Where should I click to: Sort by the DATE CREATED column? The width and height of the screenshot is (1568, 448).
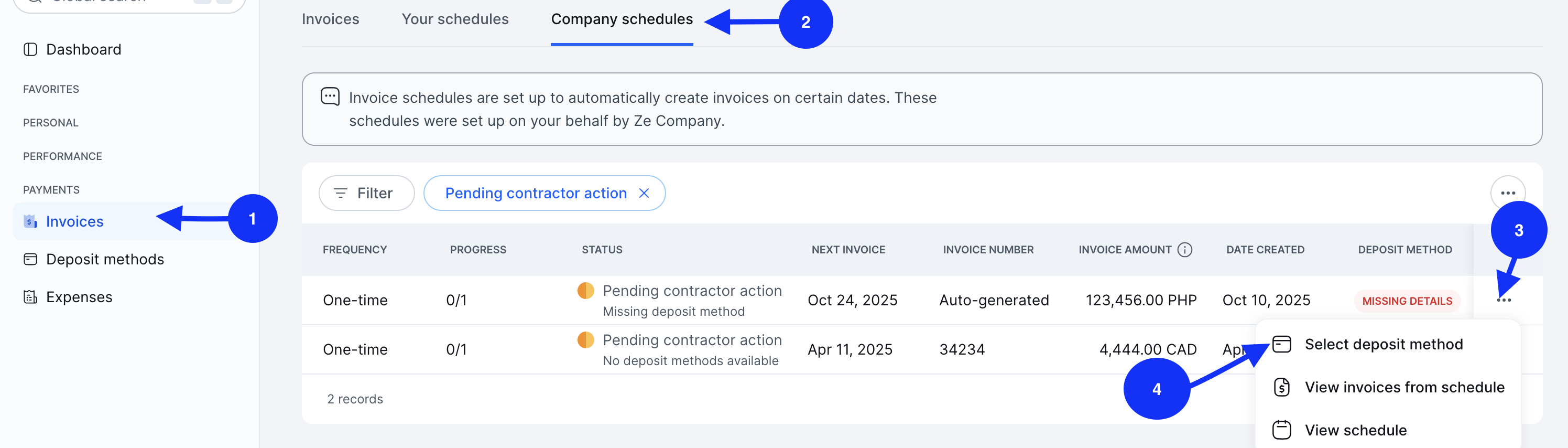coord(1265,250)
